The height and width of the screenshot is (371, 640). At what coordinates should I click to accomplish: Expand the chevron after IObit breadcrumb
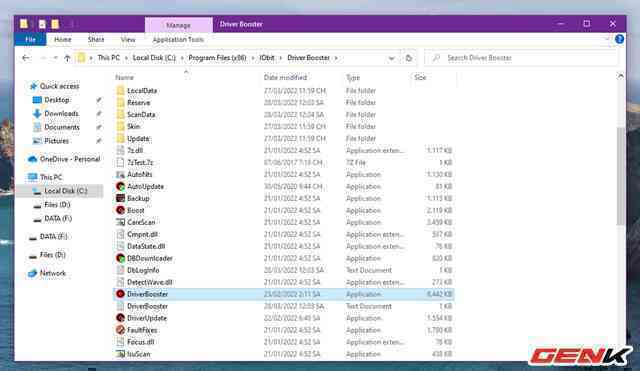pos(281,58)
